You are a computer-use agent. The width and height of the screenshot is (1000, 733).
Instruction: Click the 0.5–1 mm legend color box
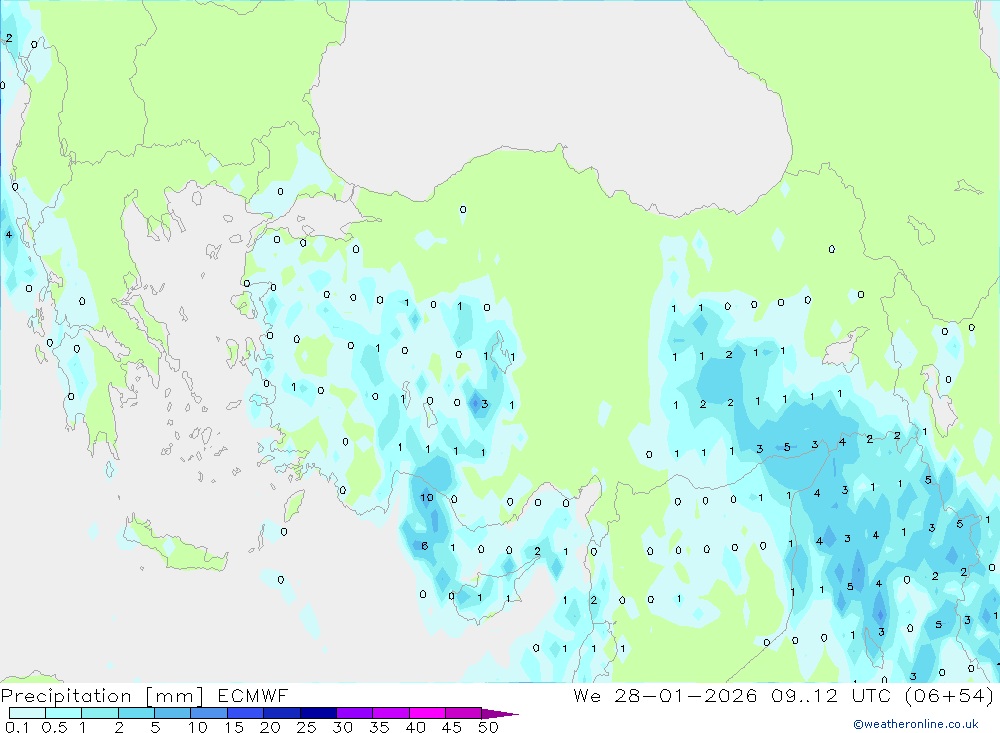(x=64, y=713)
